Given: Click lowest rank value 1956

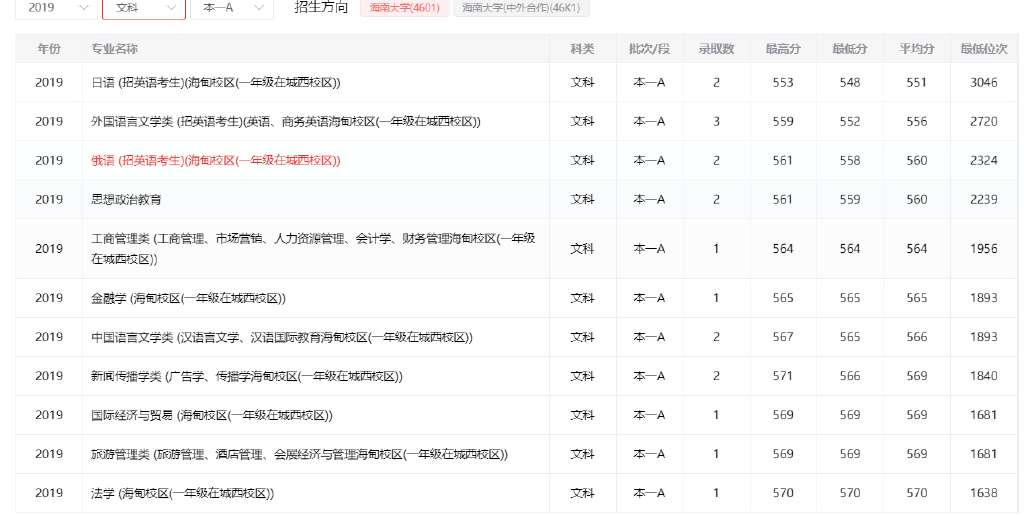Looking at the screenshot, I should tap(984, 249).
